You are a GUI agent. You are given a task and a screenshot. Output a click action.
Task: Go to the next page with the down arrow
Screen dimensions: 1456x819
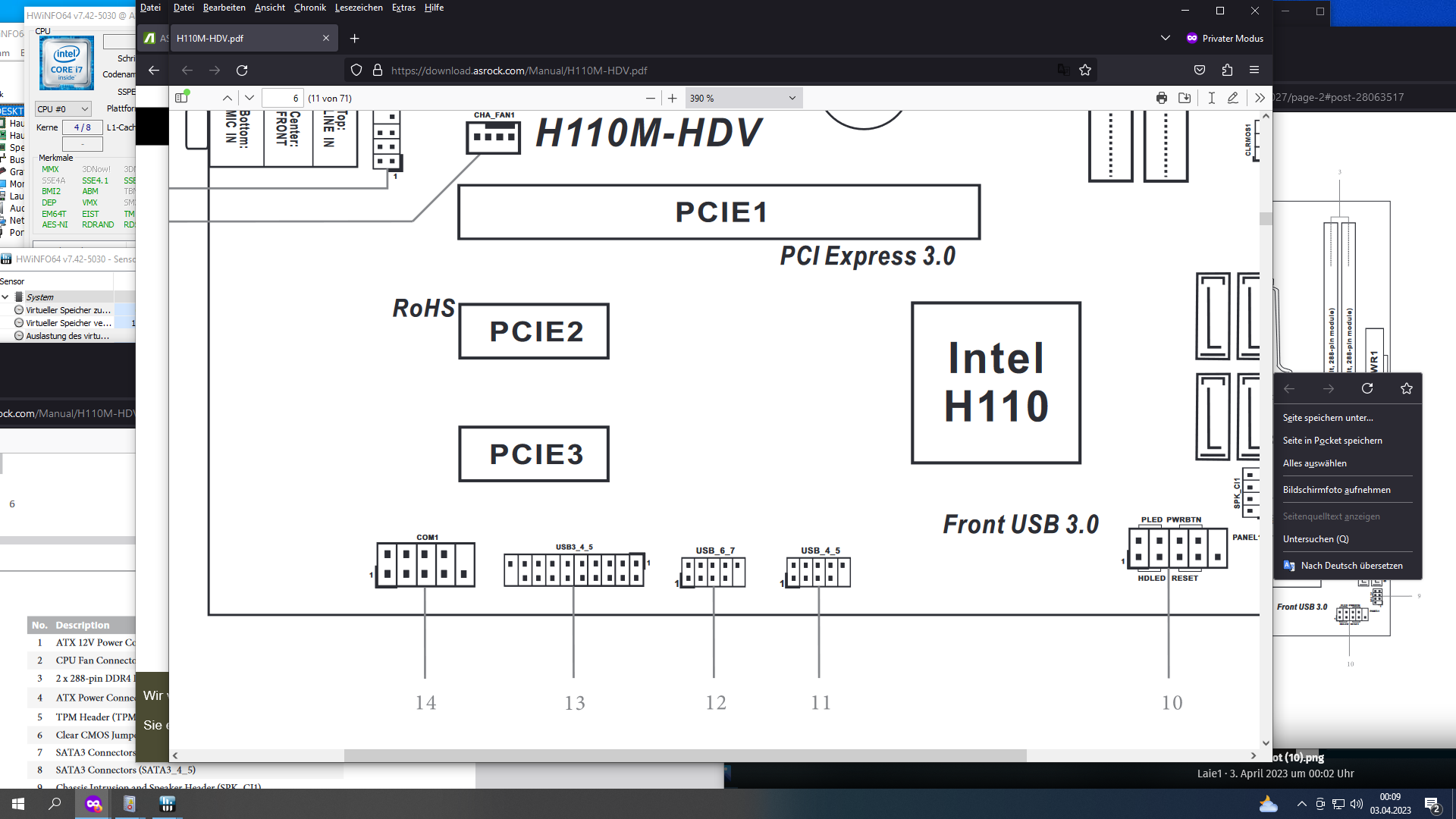point(249,97)
